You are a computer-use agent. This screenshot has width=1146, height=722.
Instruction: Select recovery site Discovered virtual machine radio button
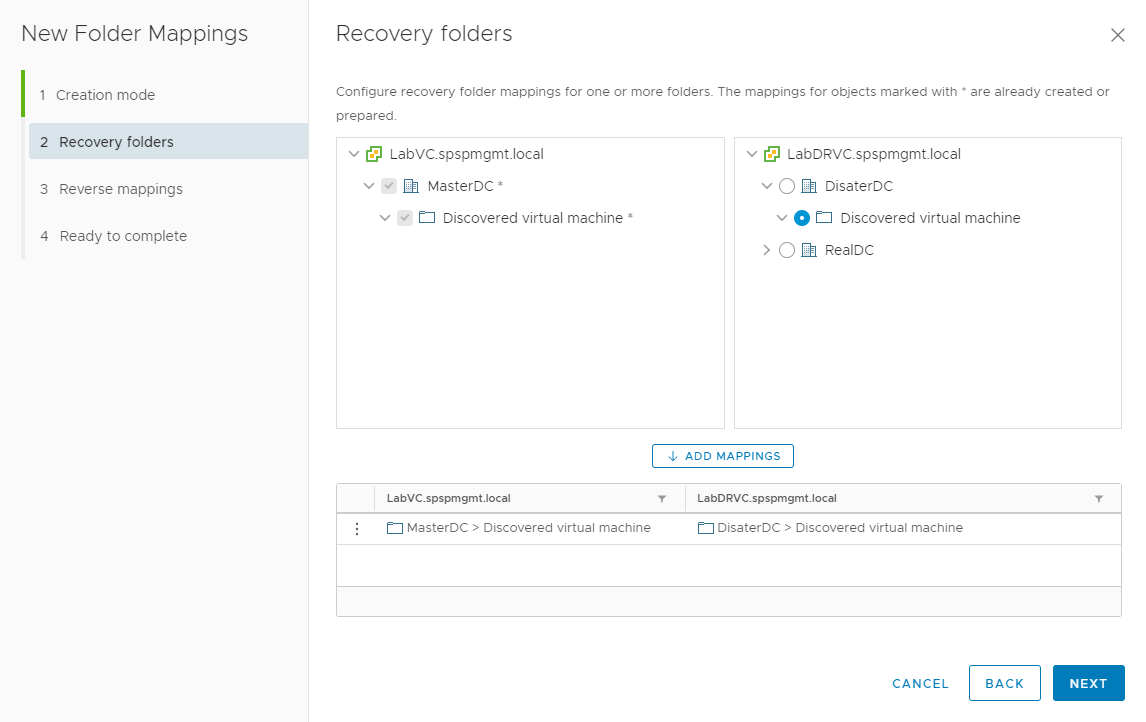[802, 218]
